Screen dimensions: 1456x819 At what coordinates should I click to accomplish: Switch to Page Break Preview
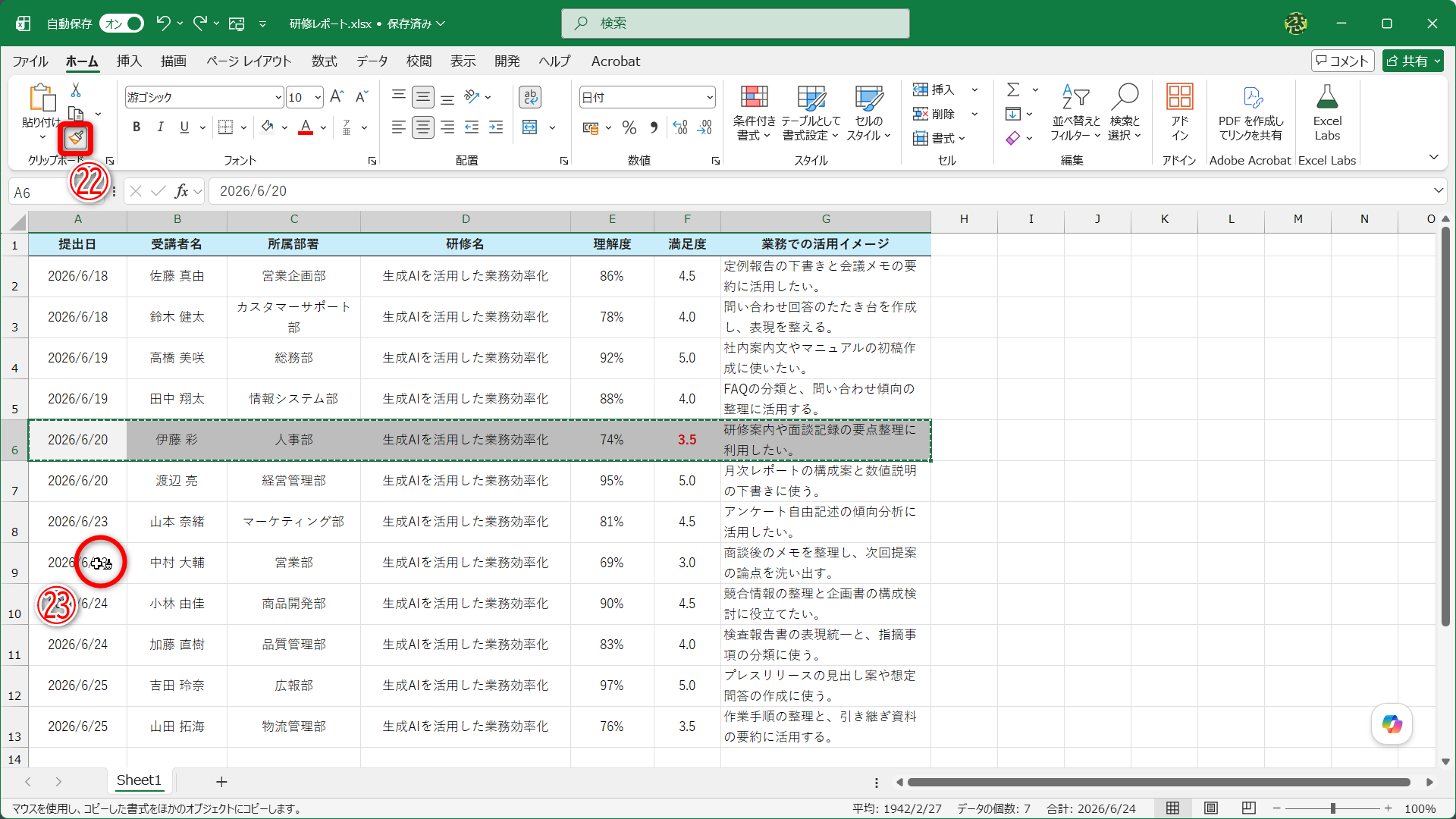click(x=1249, y=808)
